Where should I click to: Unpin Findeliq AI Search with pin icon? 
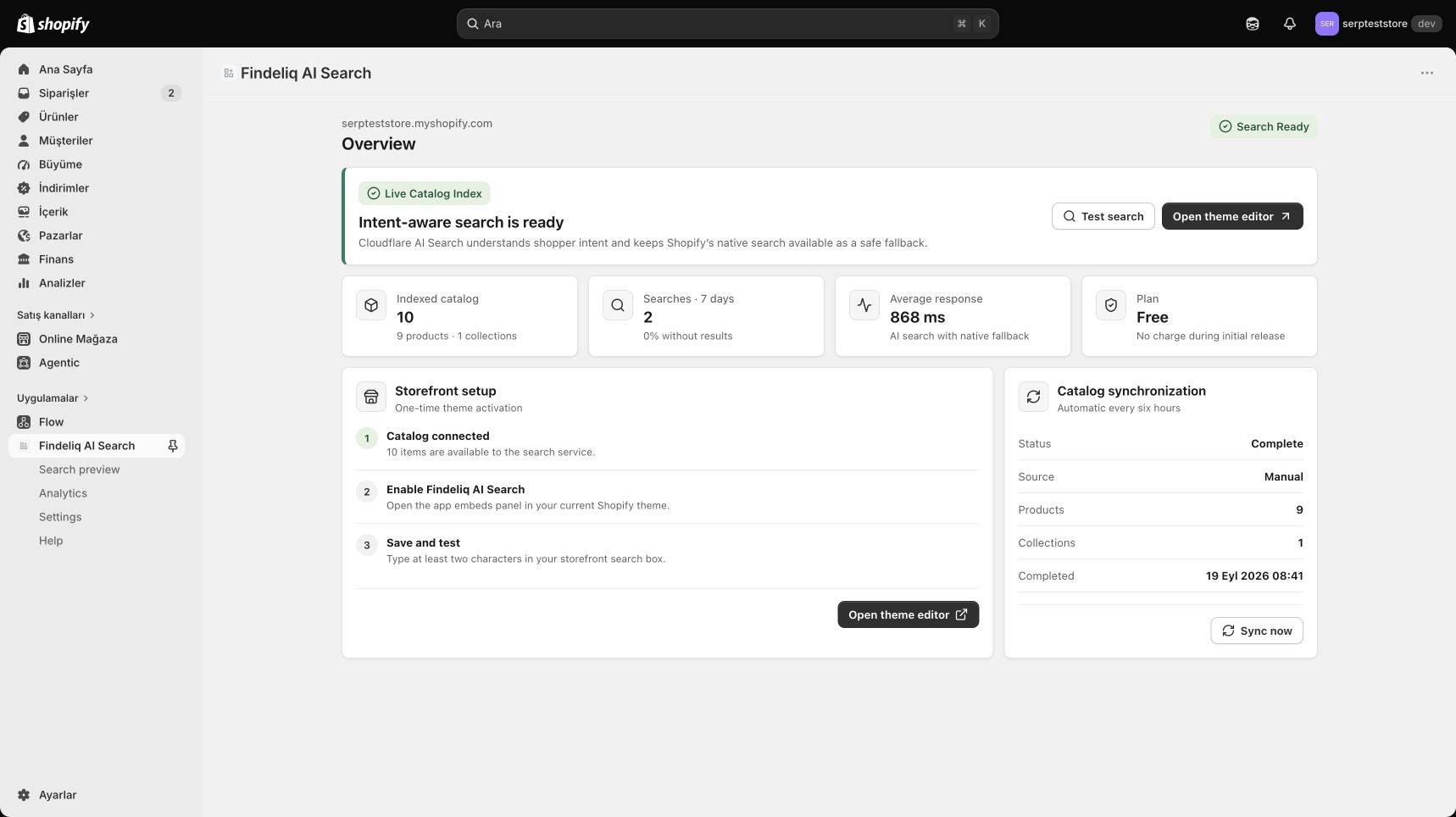173,446
